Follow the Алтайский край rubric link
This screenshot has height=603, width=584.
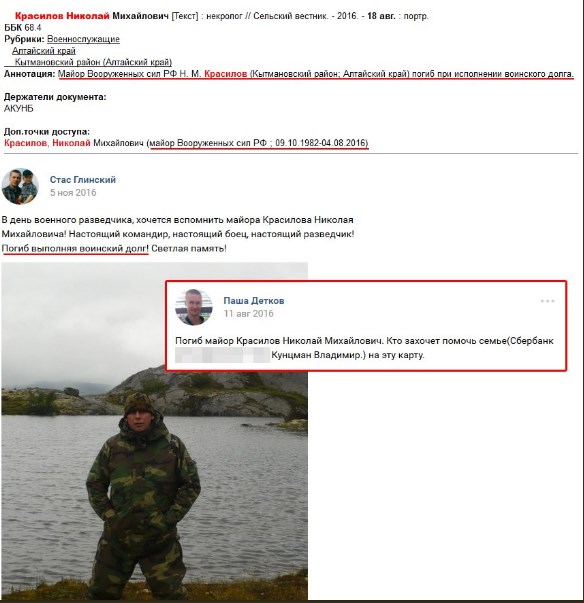(x=43, y=51)
